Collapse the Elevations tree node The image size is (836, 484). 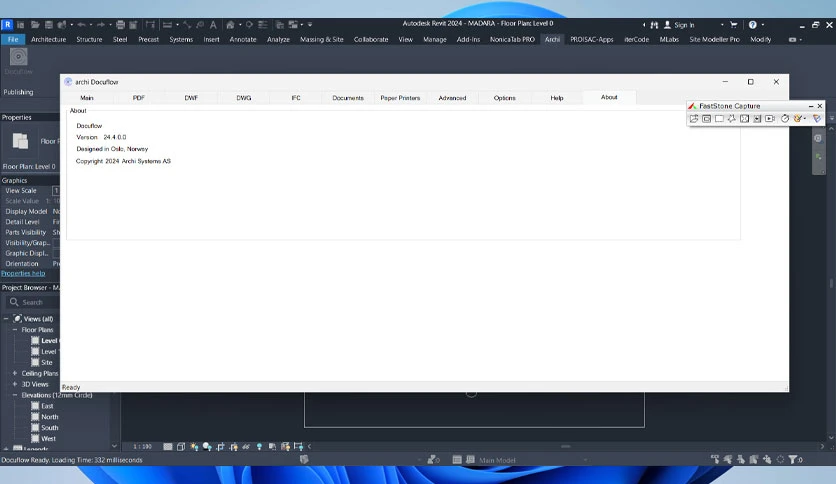pyautogui.click(x=15, y=395)
